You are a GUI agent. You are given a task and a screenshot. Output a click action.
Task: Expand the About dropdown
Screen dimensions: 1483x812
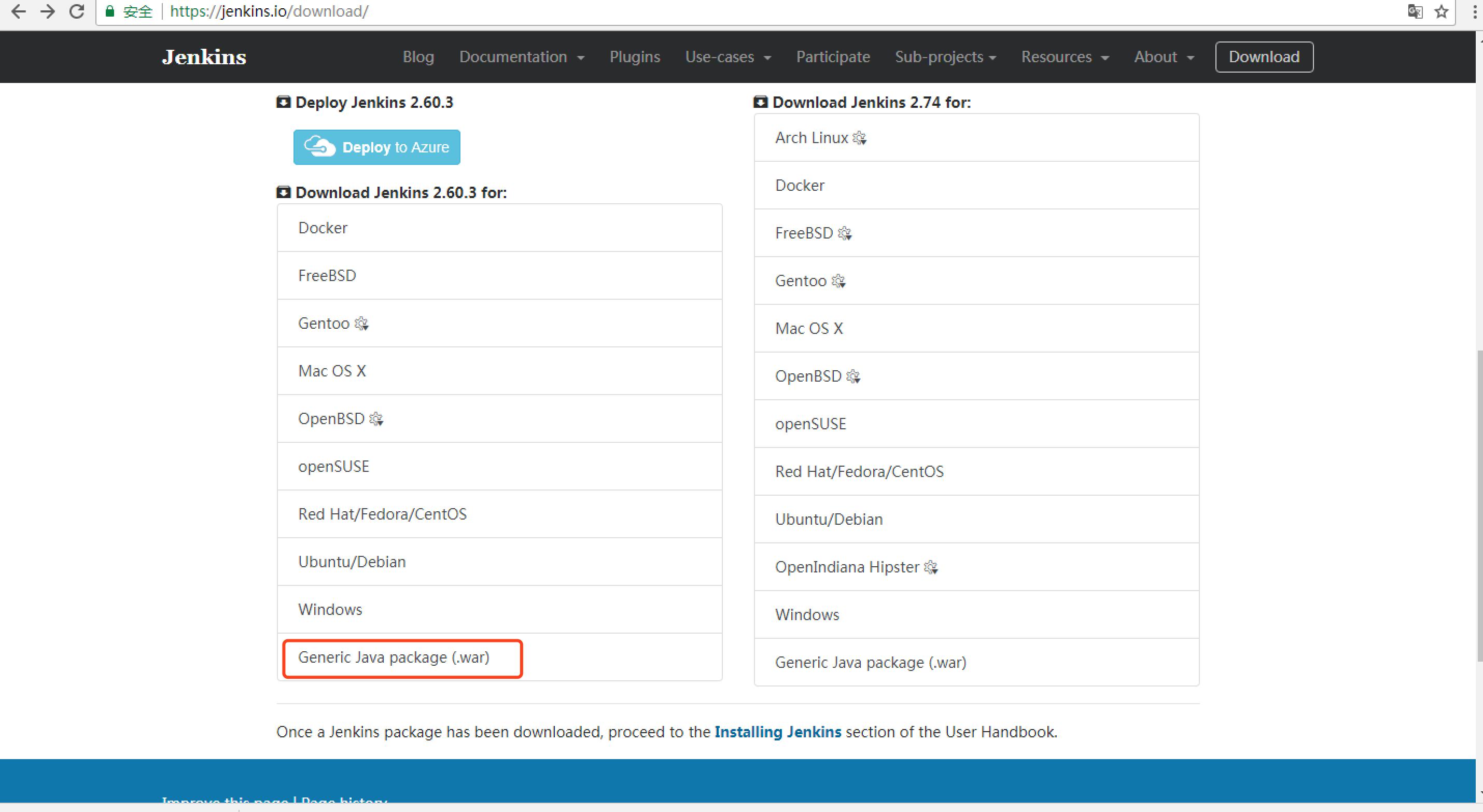1164,57
